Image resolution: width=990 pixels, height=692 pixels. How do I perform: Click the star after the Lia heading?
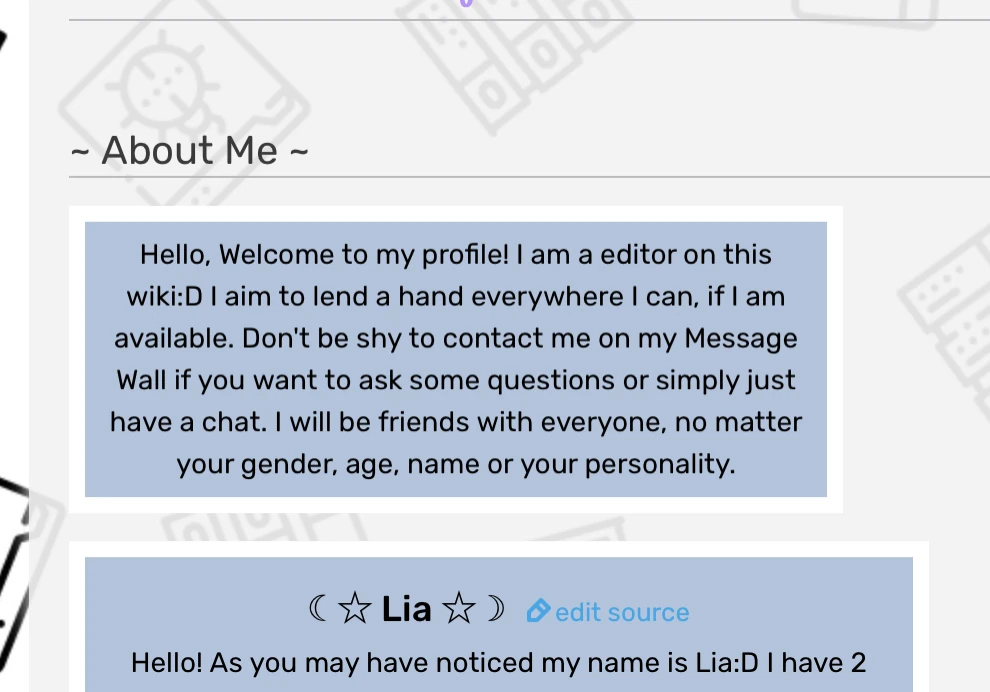[x=458, y=609]
